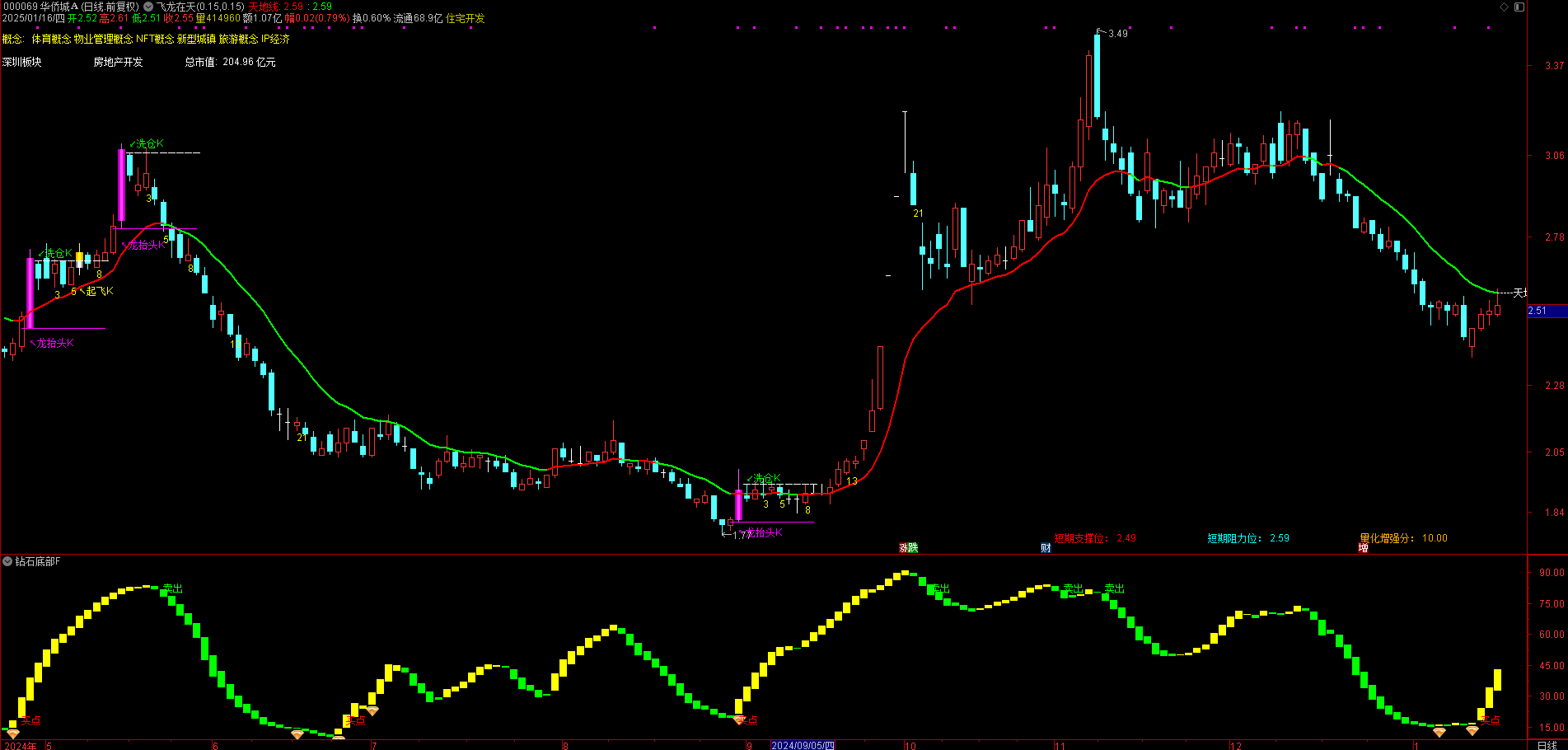
Task: Click the 90.00 indicator axis label
Action: point(1552,572)
